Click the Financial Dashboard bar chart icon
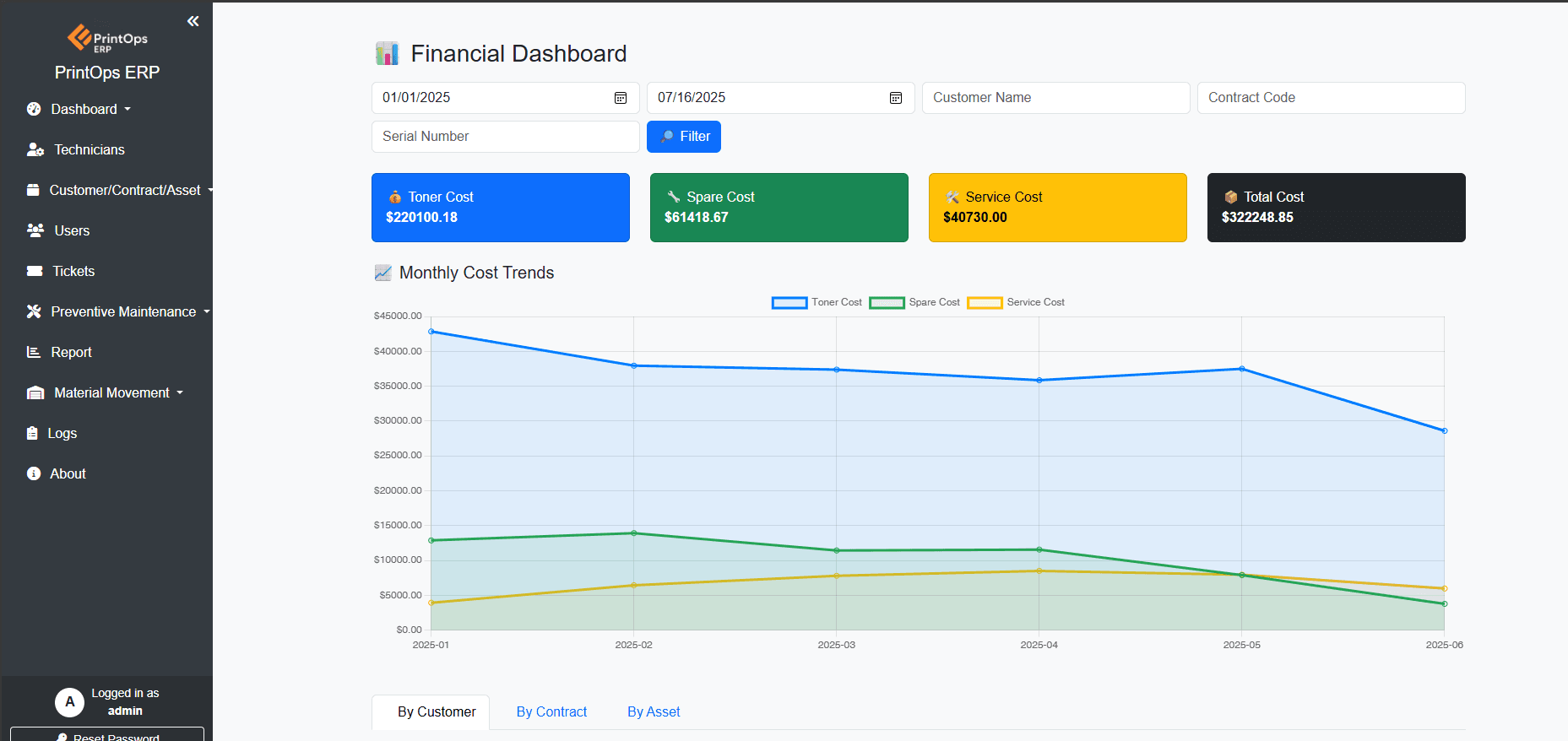This screenshot has height=741, width=1568. coord(387,53)
